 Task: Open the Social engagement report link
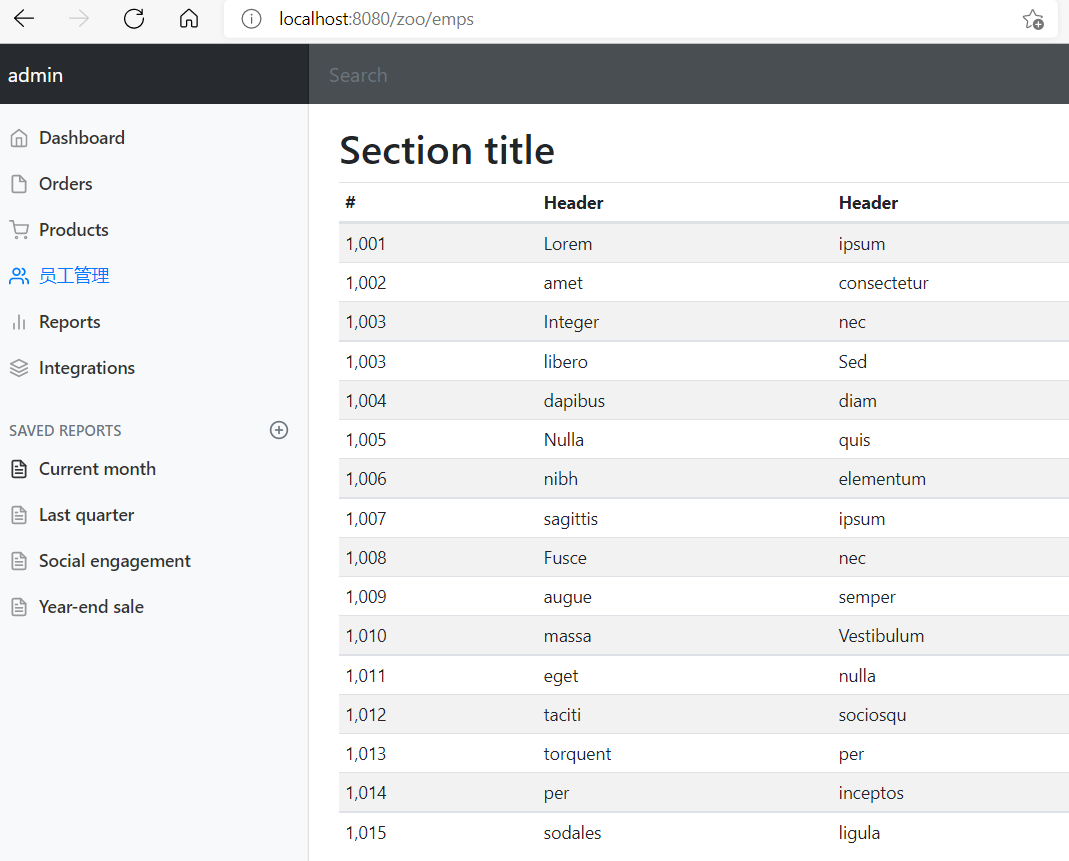pos(114,561)
